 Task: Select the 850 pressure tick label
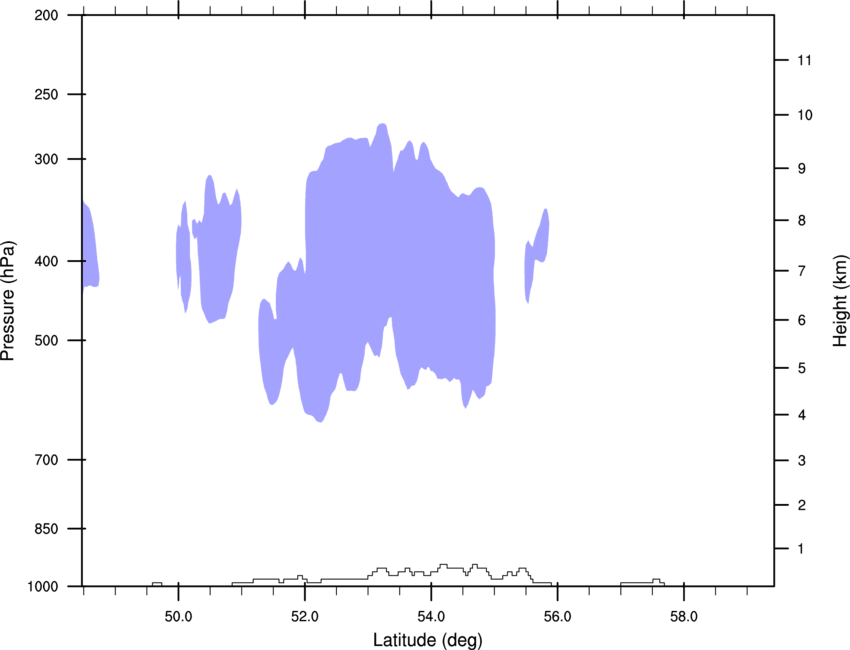point(46,529)
